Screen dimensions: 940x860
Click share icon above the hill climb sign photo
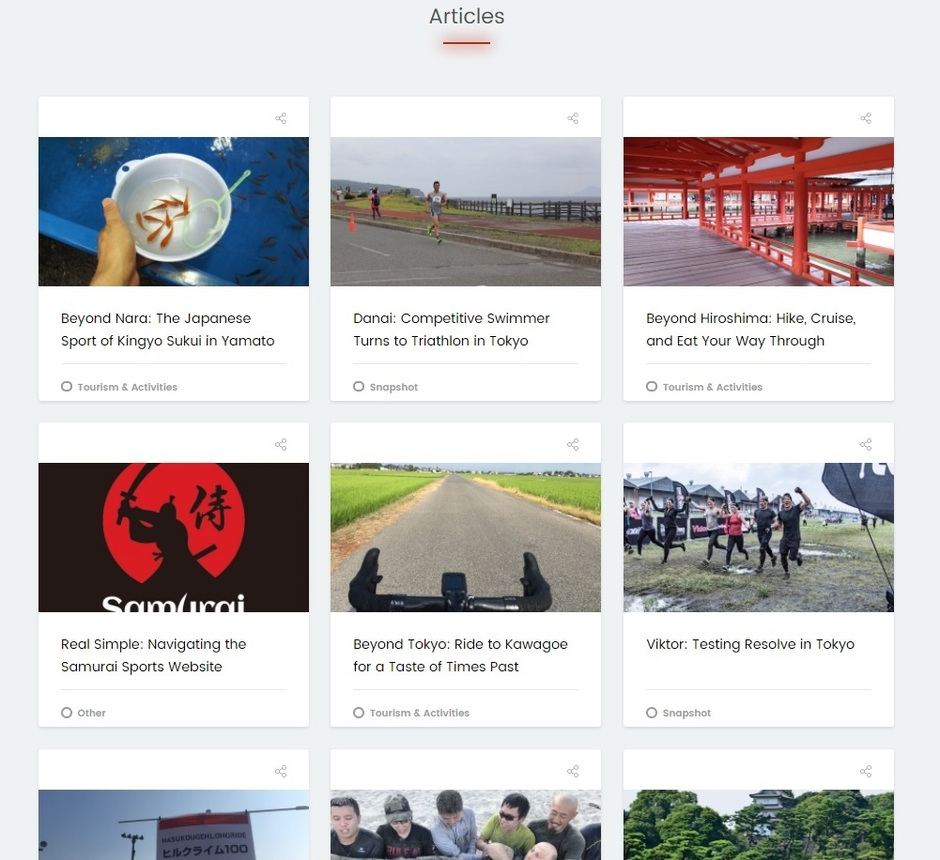pos(281,771)
